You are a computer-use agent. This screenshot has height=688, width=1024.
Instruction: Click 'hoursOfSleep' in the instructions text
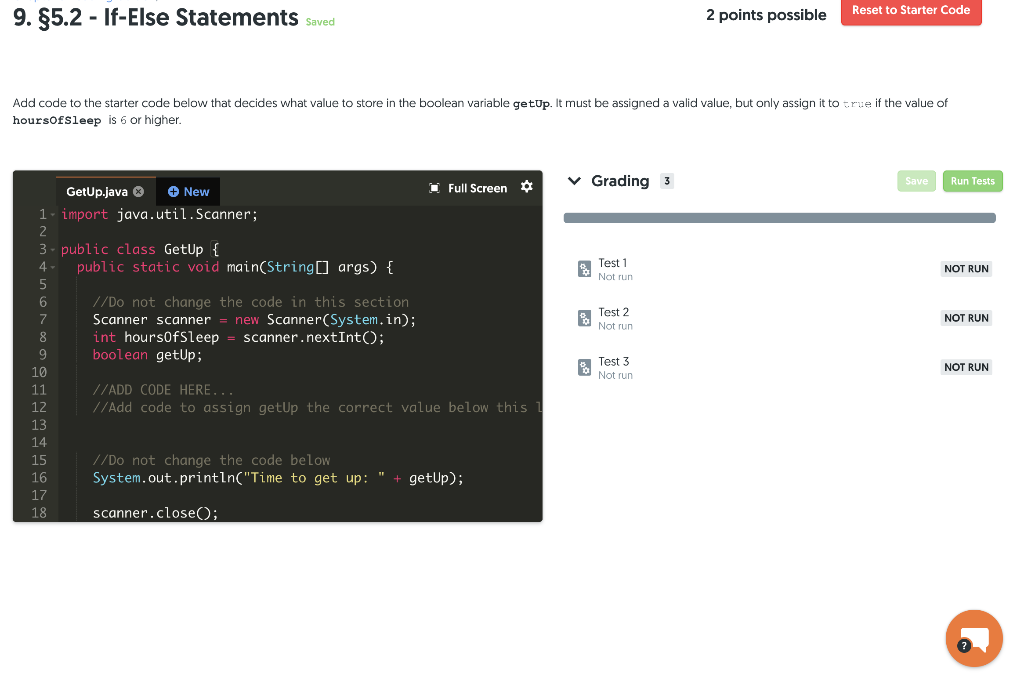coord(57,121)
